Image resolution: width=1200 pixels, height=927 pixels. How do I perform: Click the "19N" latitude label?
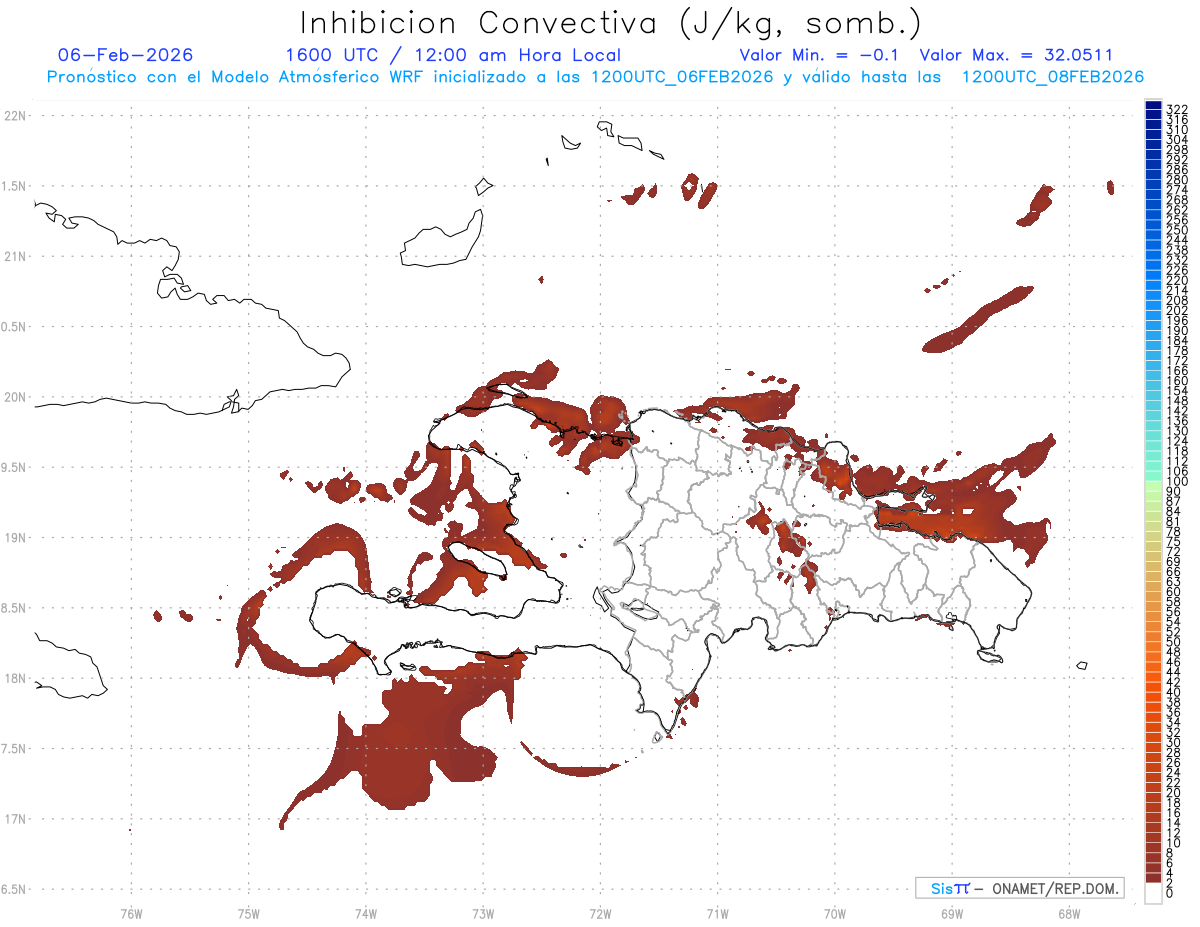(x=16, y=537)
